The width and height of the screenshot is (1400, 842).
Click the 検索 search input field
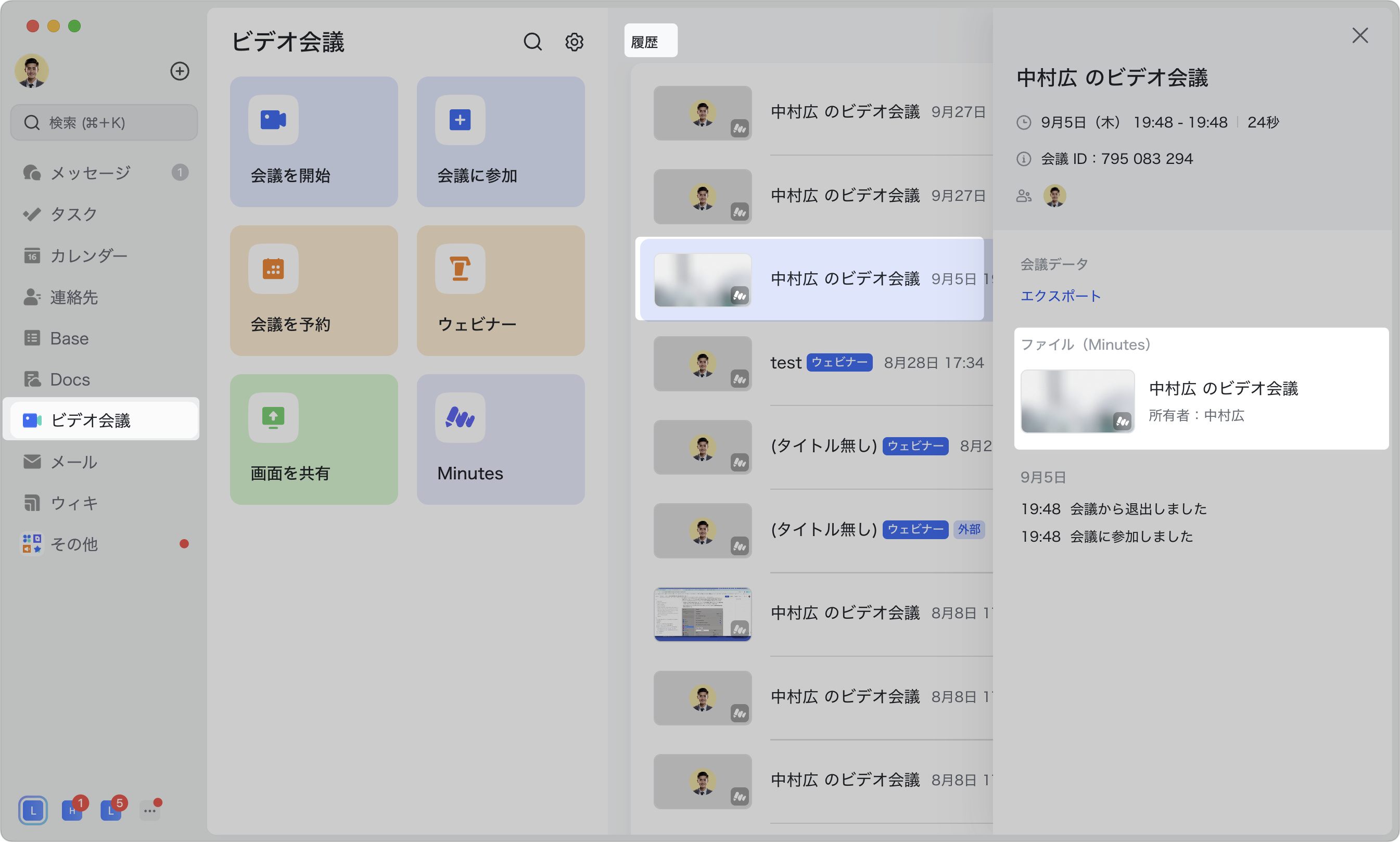click(104, 122)
